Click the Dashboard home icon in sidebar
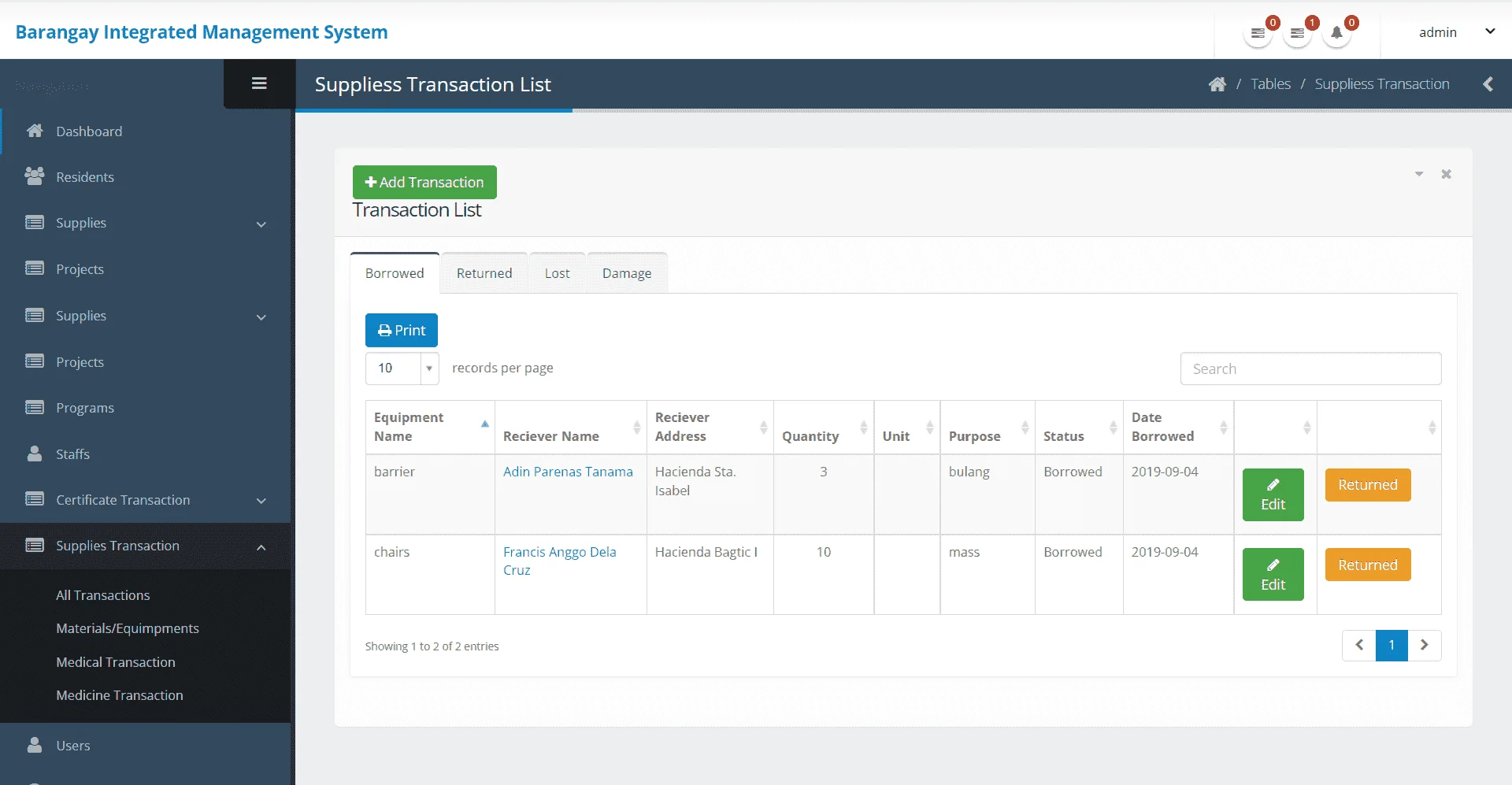The width and height of the screenshot is (1512, 785). tap(35, 131)
